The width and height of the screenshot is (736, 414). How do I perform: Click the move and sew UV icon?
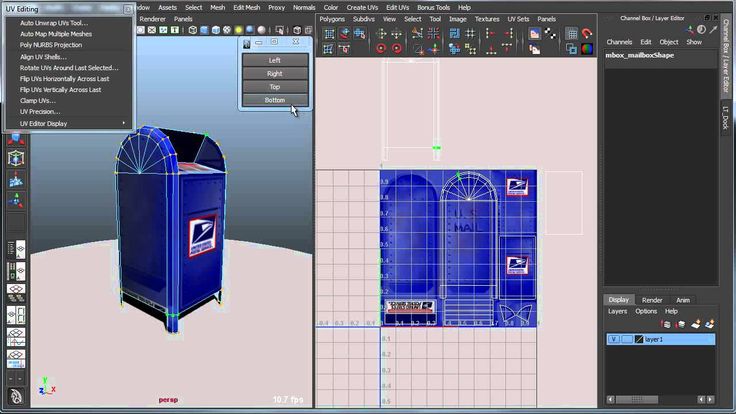[x=433, y=48]
